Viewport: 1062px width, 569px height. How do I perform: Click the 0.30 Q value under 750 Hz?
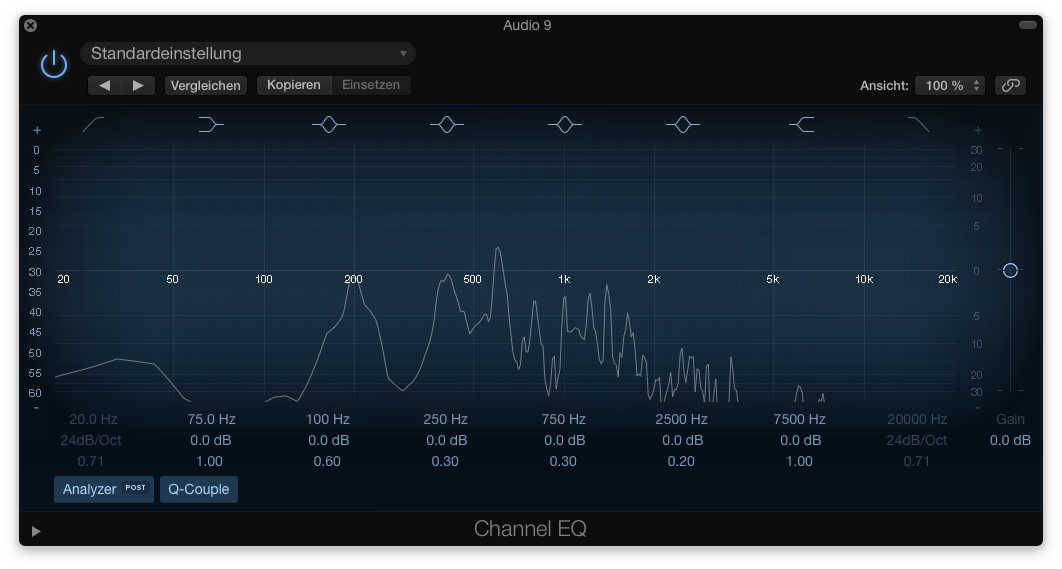[x=563, y=461]
